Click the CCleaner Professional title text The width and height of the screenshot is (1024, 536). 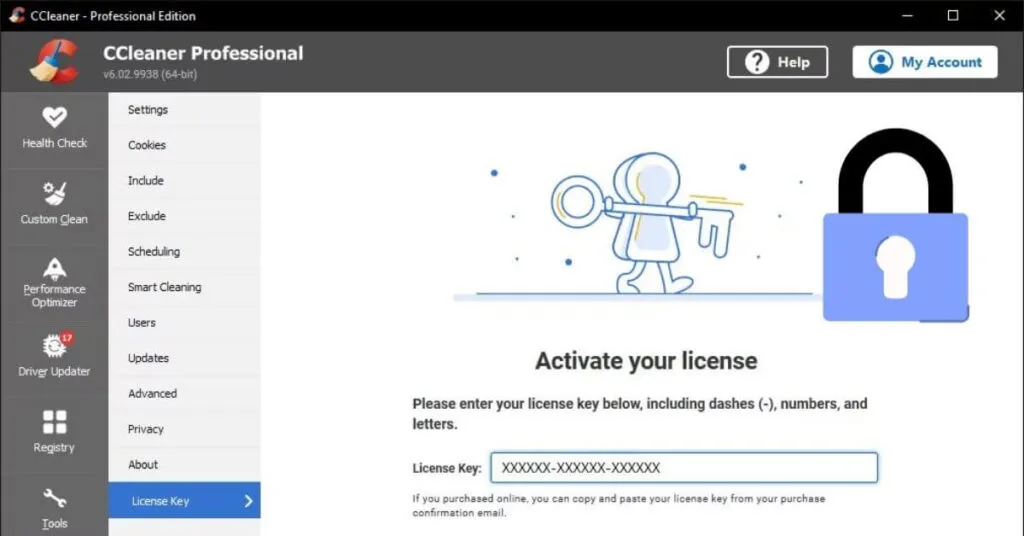coord(203,53)
